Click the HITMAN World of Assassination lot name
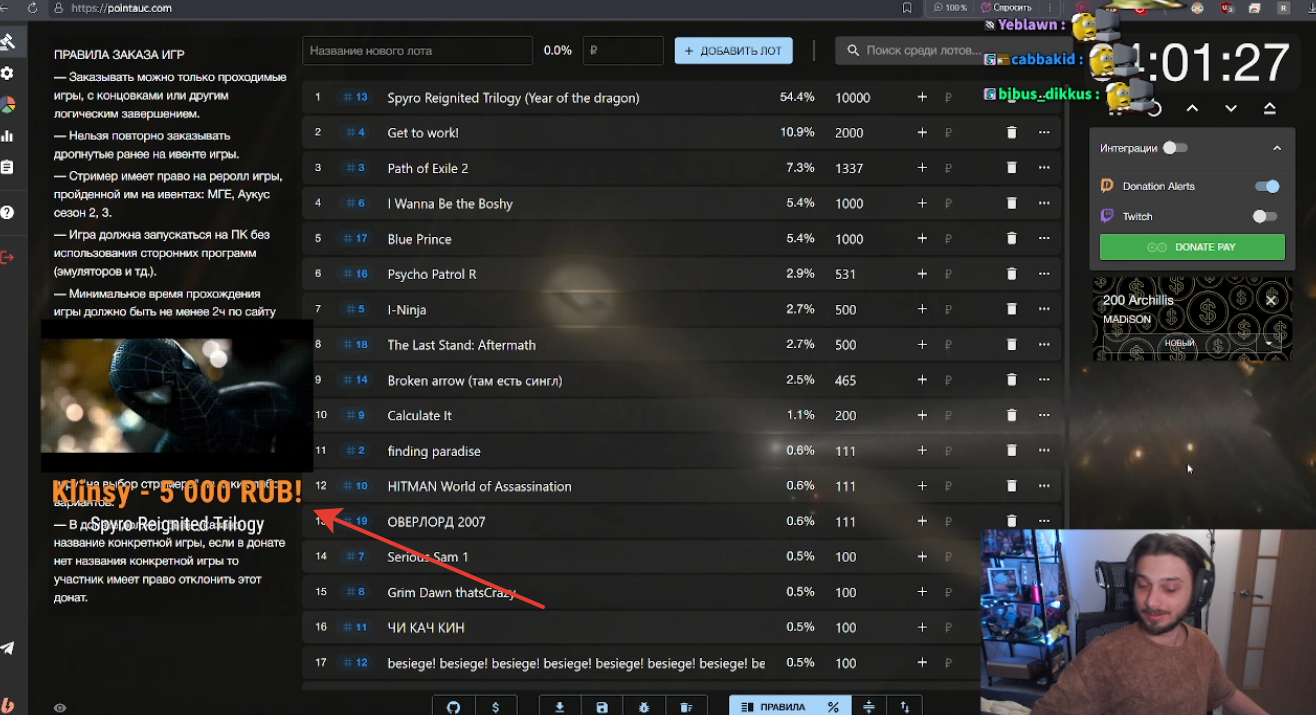 479,486
